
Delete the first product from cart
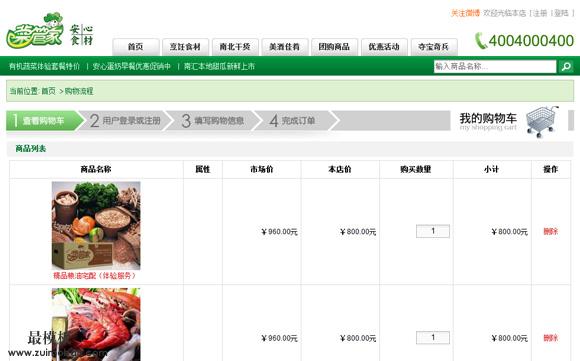pos(550,232)
